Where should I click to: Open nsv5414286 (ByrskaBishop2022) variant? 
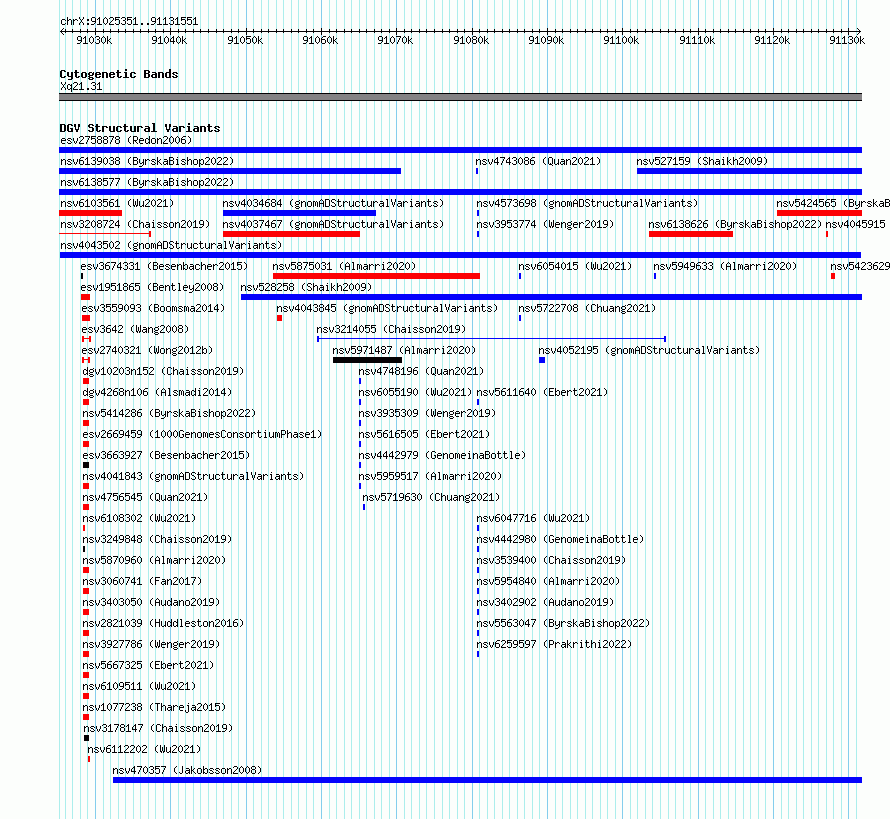tap(169, 413)
